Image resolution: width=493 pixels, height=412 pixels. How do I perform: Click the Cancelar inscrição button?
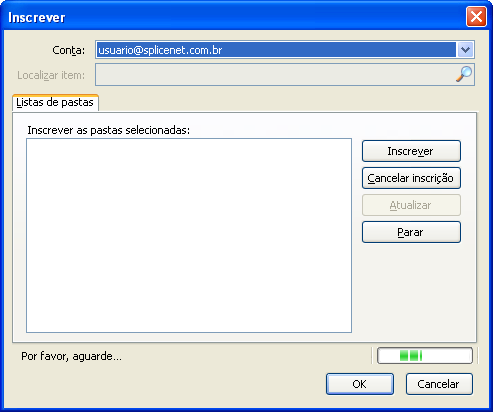[x=411, y=178]
